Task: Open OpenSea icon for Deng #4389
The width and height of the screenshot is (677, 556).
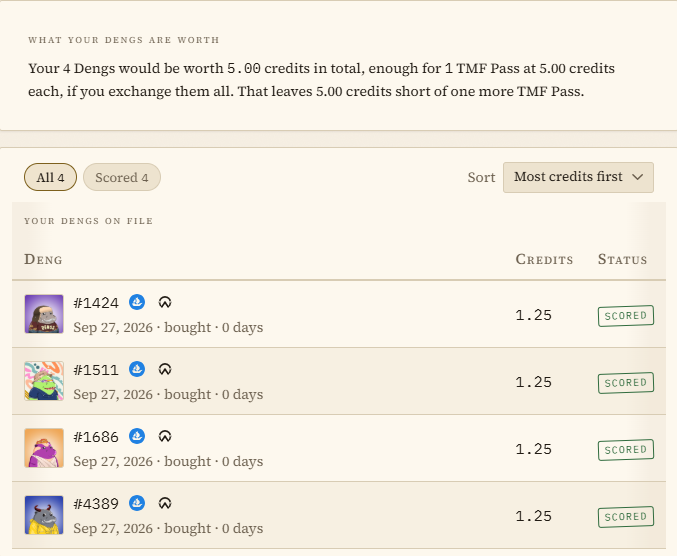Action: 137,503
